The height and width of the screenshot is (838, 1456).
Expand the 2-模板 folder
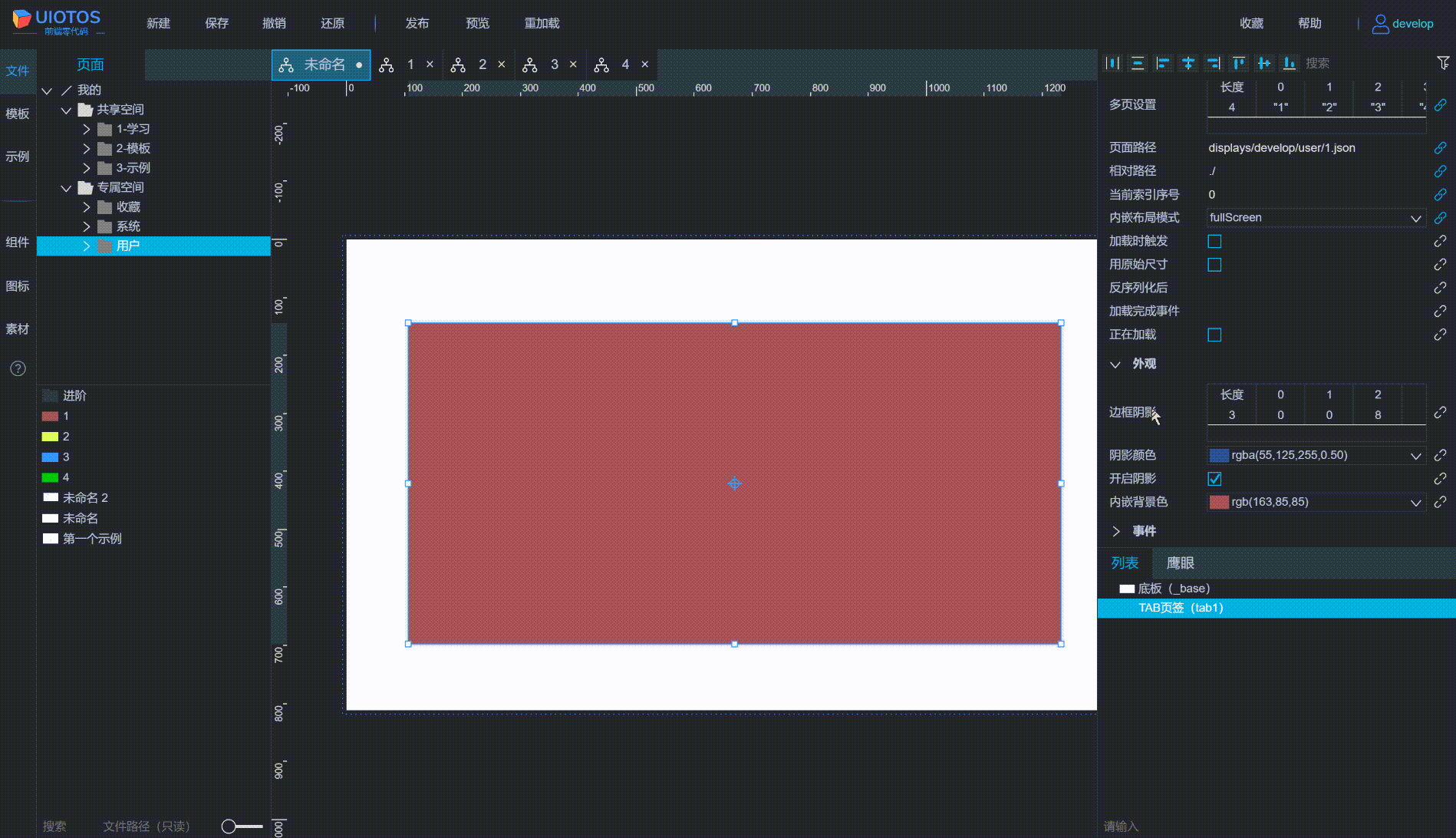pos(87,149)
